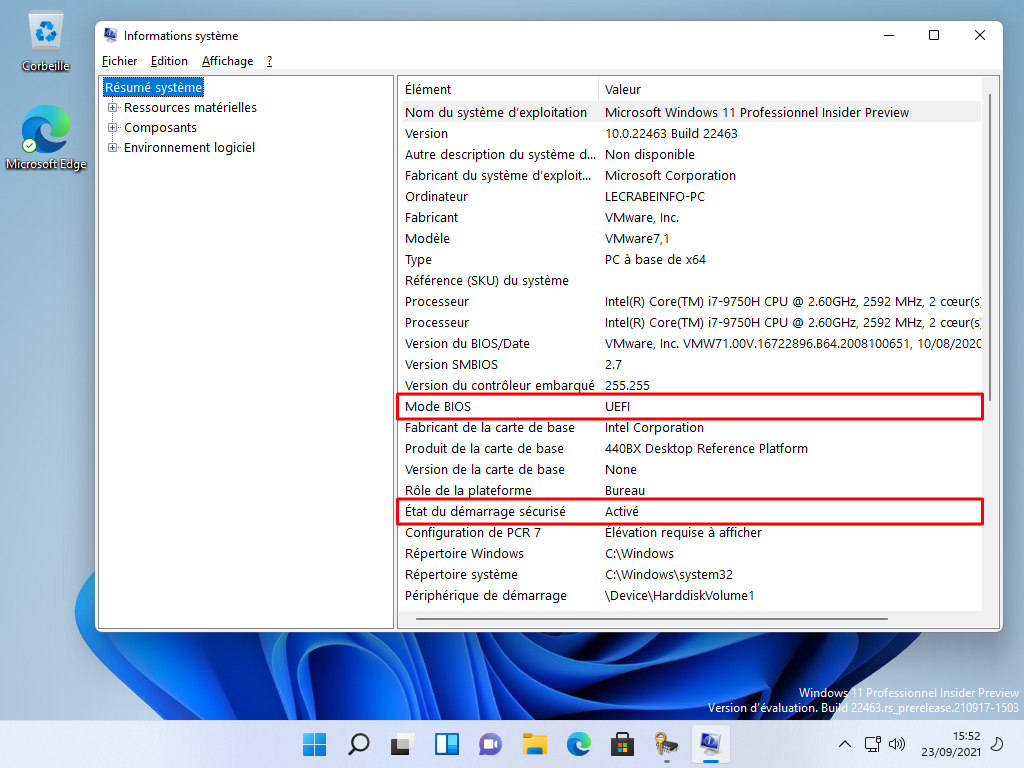Select the Version 10.0.22463 row

tap(690, 133)
